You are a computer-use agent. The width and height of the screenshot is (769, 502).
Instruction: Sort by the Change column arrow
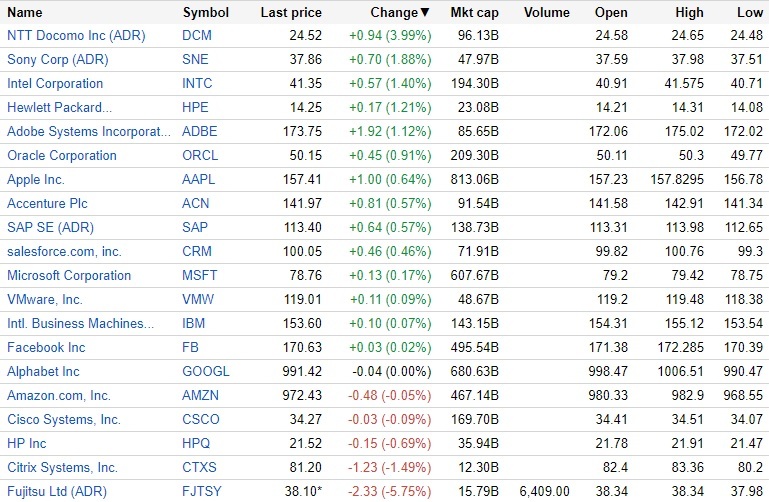click(x=425, y=13)
